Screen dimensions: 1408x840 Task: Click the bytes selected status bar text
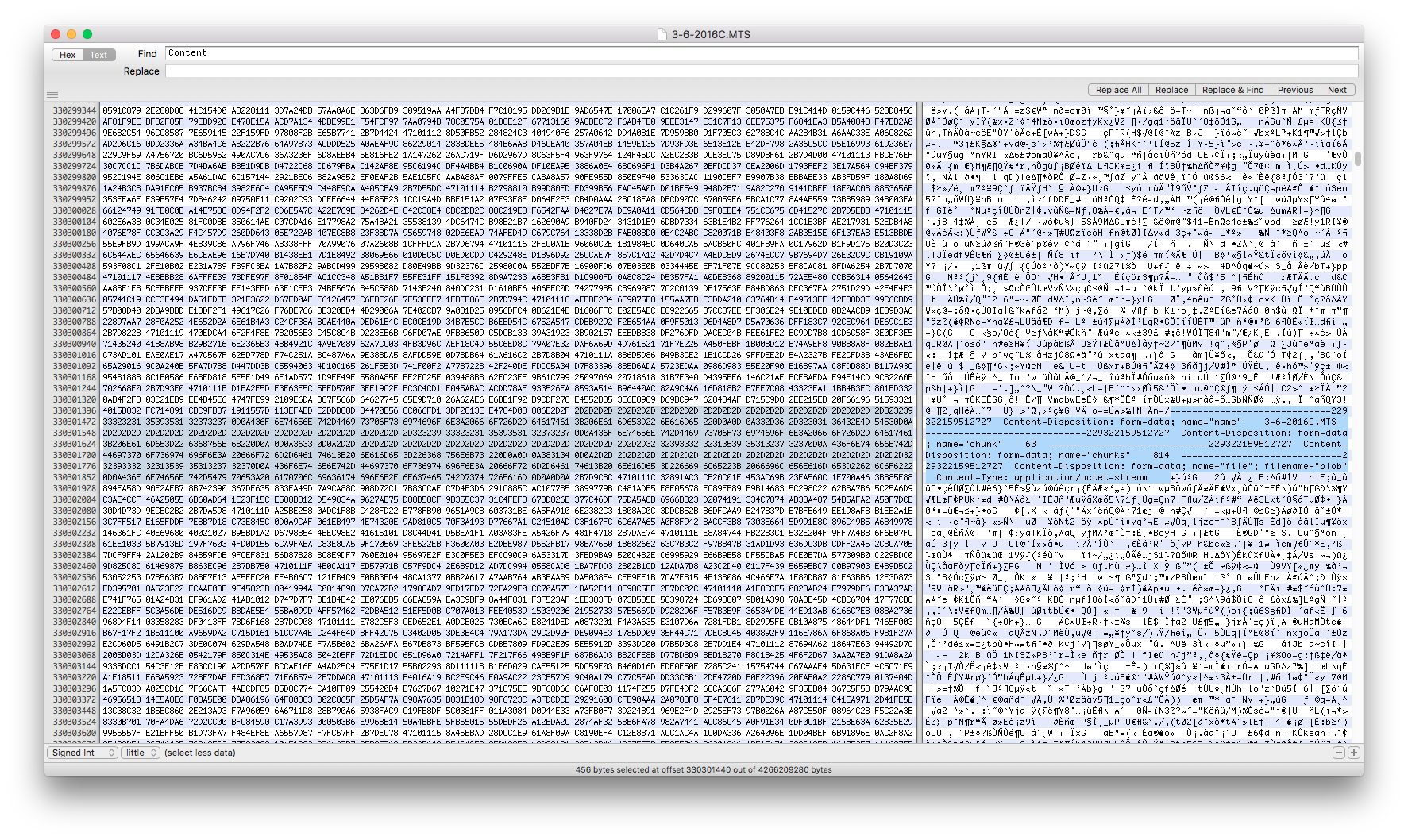click(704, 769)
